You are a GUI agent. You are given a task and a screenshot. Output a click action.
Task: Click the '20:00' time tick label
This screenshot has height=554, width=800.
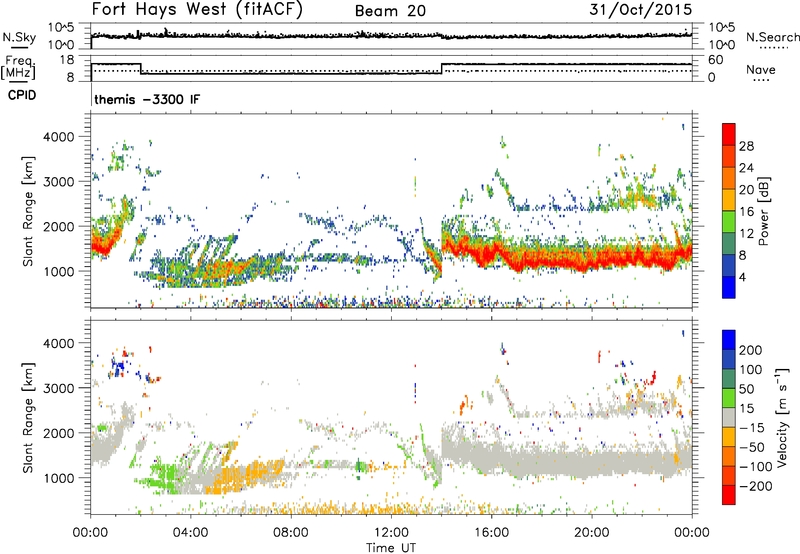(591, 533)
